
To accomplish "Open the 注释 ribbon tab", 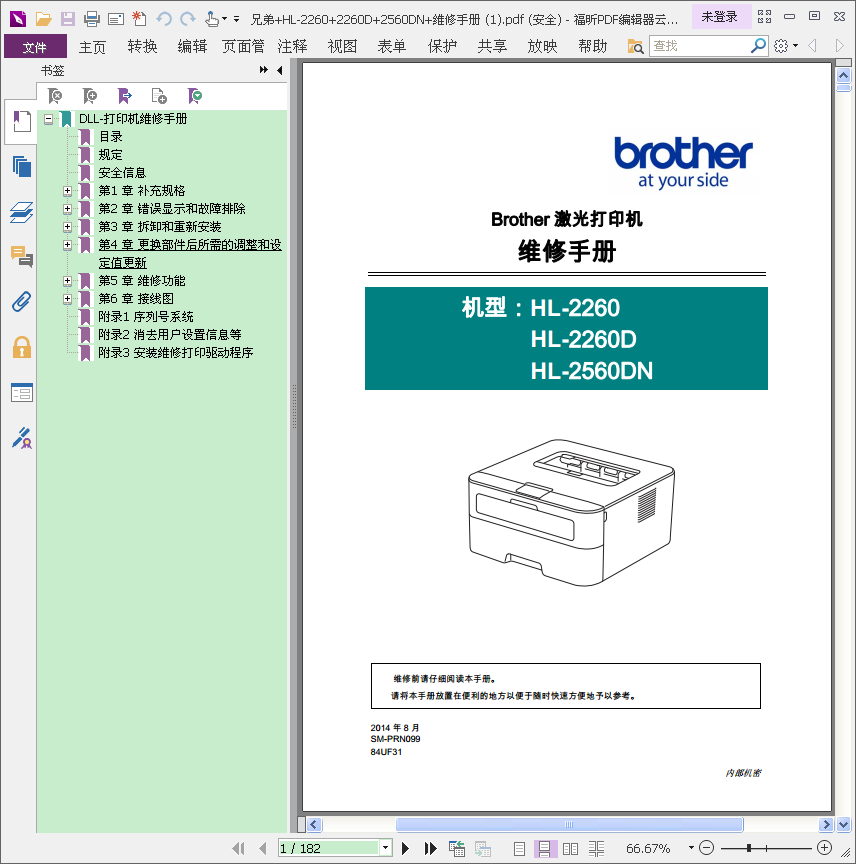I will (x=292, y=46).
